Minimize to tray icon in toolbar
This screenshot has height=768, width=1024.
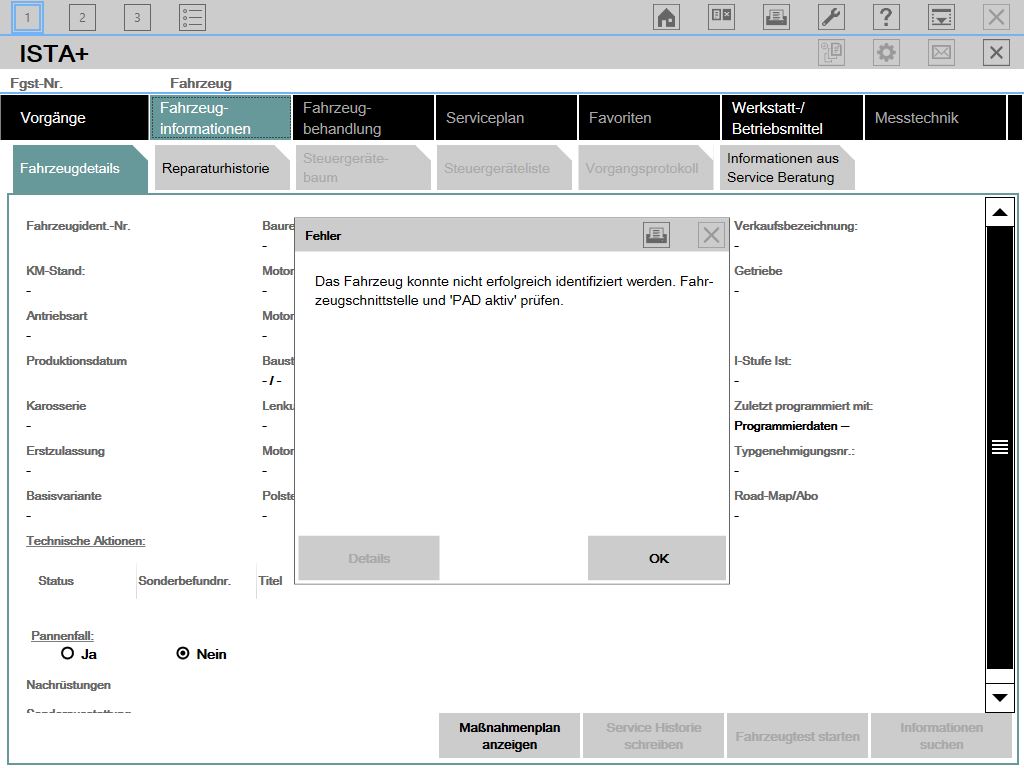click(941, 17)
